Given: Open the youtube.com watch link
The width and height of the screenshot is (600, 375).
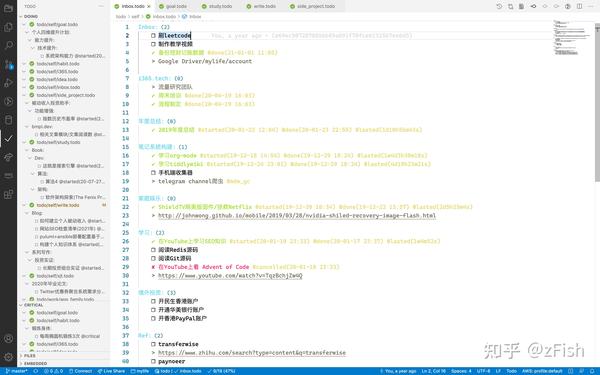Looking at the screenshot, I should 230,276.
